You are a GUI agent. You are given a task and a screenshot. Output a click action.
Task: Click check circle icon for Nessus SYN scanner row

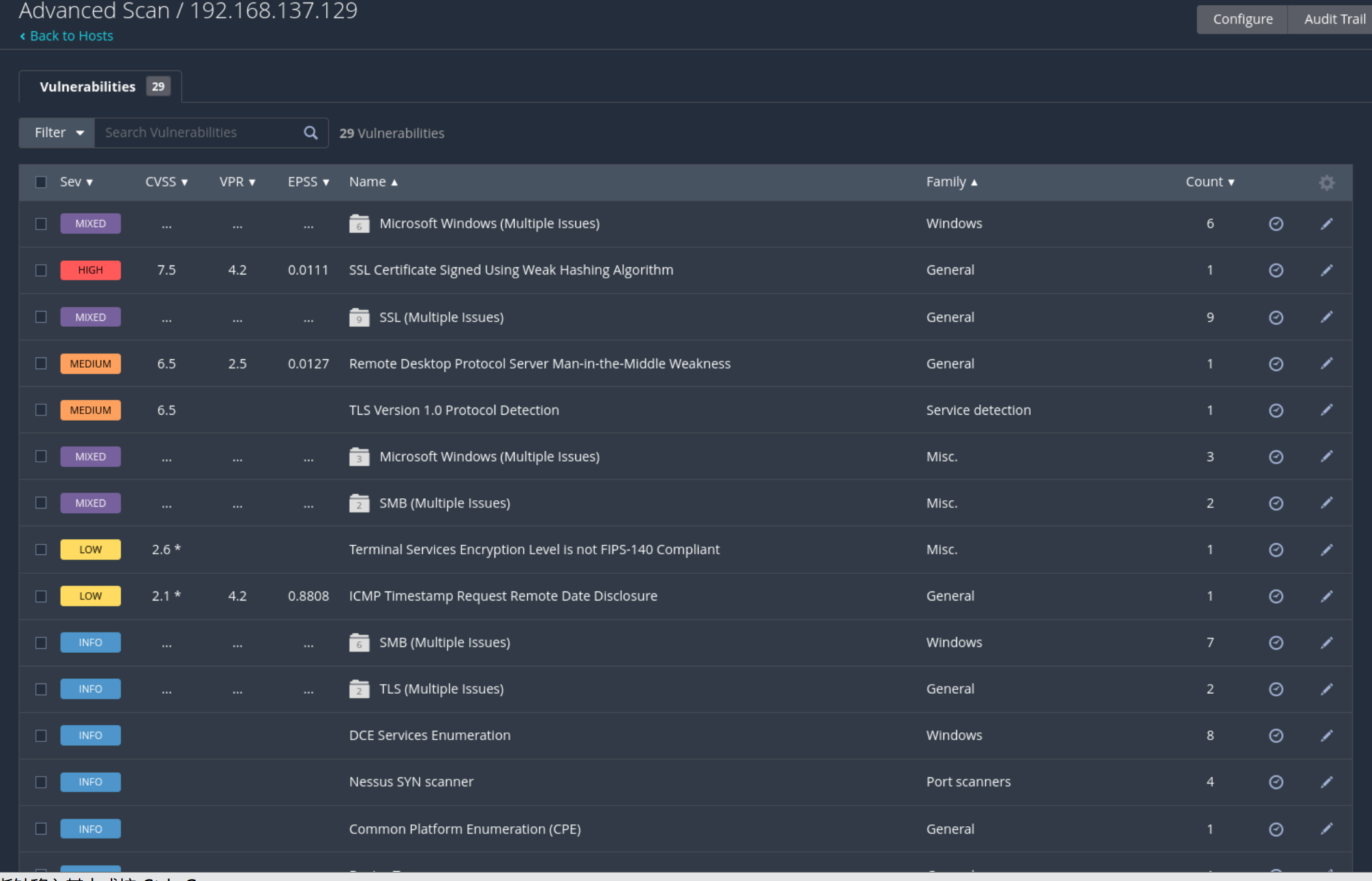click(x=1276, y=782)
